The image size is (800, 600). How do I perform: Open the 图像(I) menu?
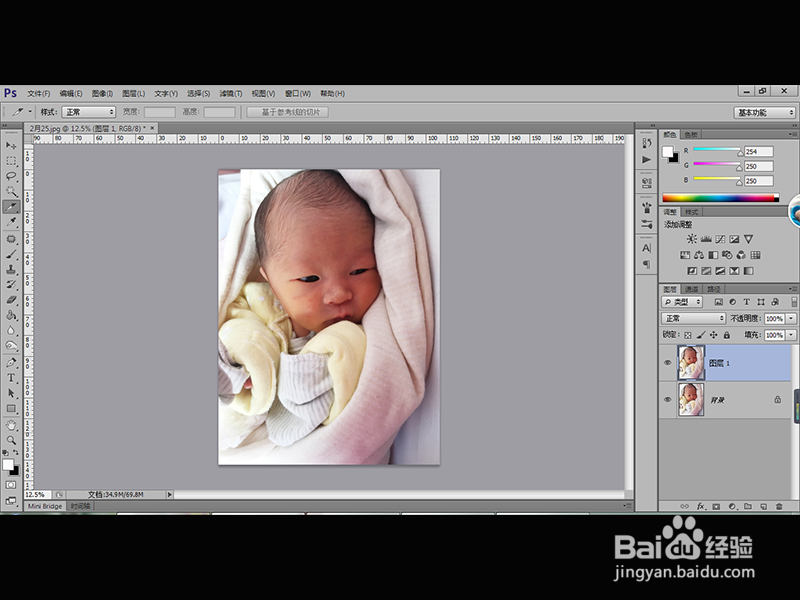click(x=102, y=93)
